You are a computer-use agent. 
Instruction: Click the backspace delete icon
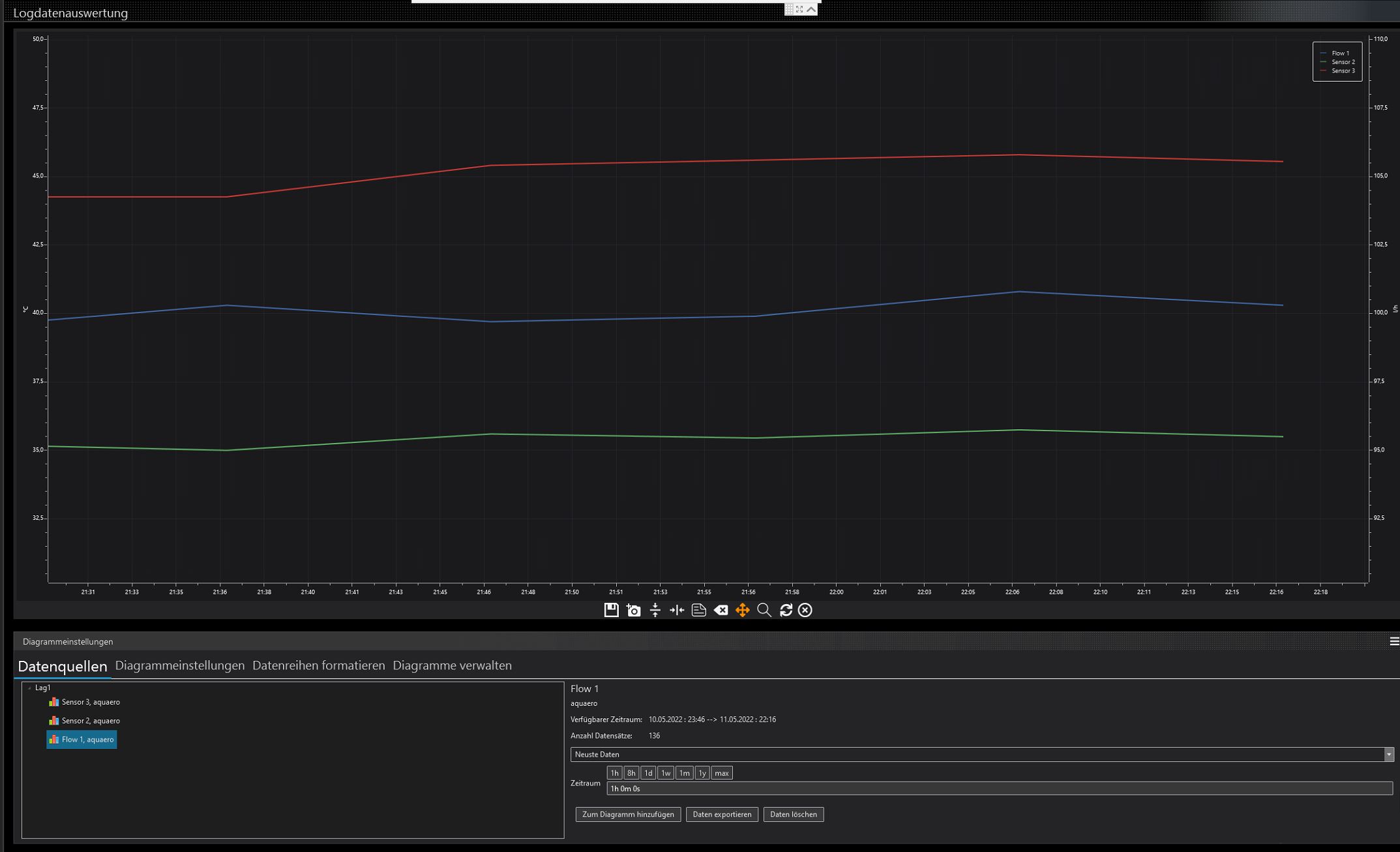(x=721, y=610)
